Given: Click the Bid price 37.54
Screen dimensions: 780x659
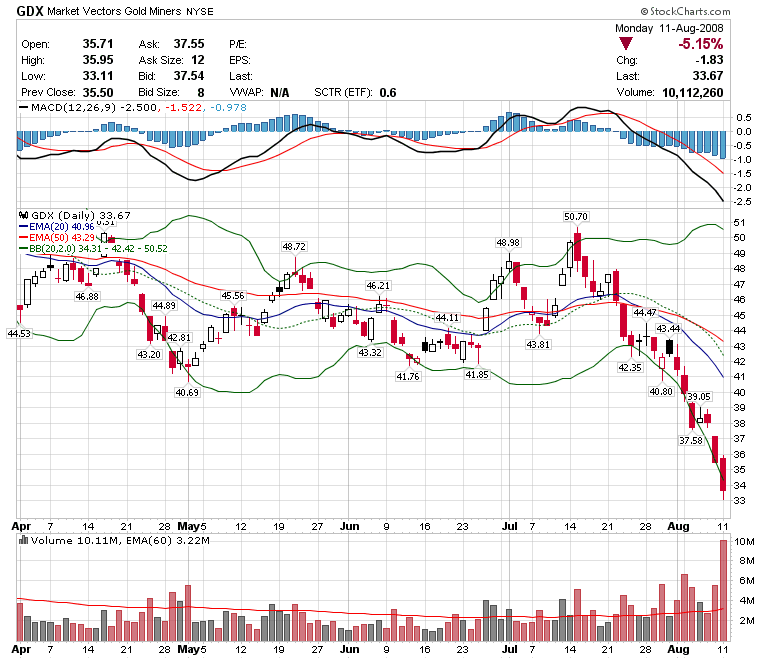Looking at the screenshot, I should 189,76.
